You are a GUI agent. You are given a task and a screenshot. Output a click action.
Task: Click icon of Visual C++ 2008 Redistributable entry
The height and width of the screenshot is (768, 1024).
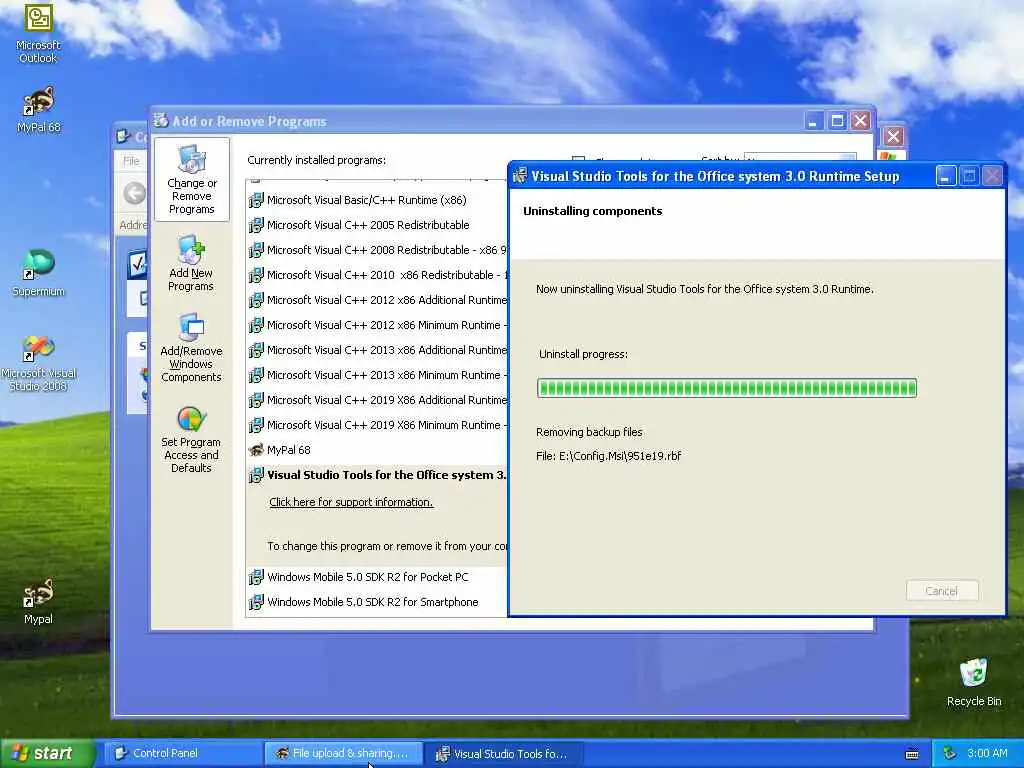pyautogui.click(x=256, y=249)
